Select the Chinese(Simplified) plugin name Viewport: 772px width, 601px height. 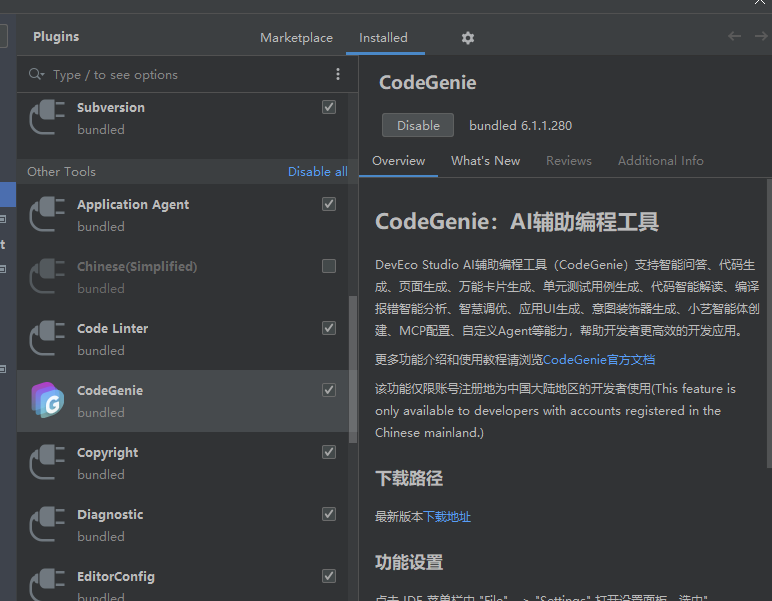coord(137,267)
